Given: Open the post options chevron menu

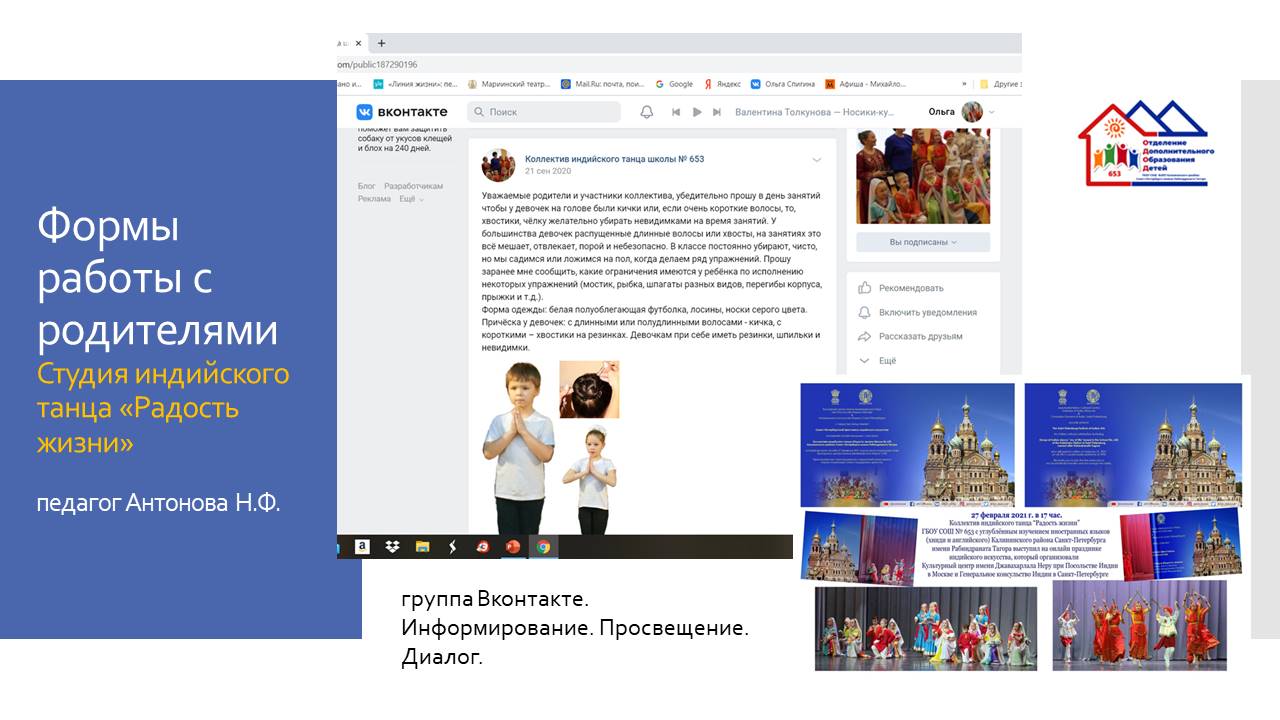Looking at the screenshot, I should [x=817, y=160].
